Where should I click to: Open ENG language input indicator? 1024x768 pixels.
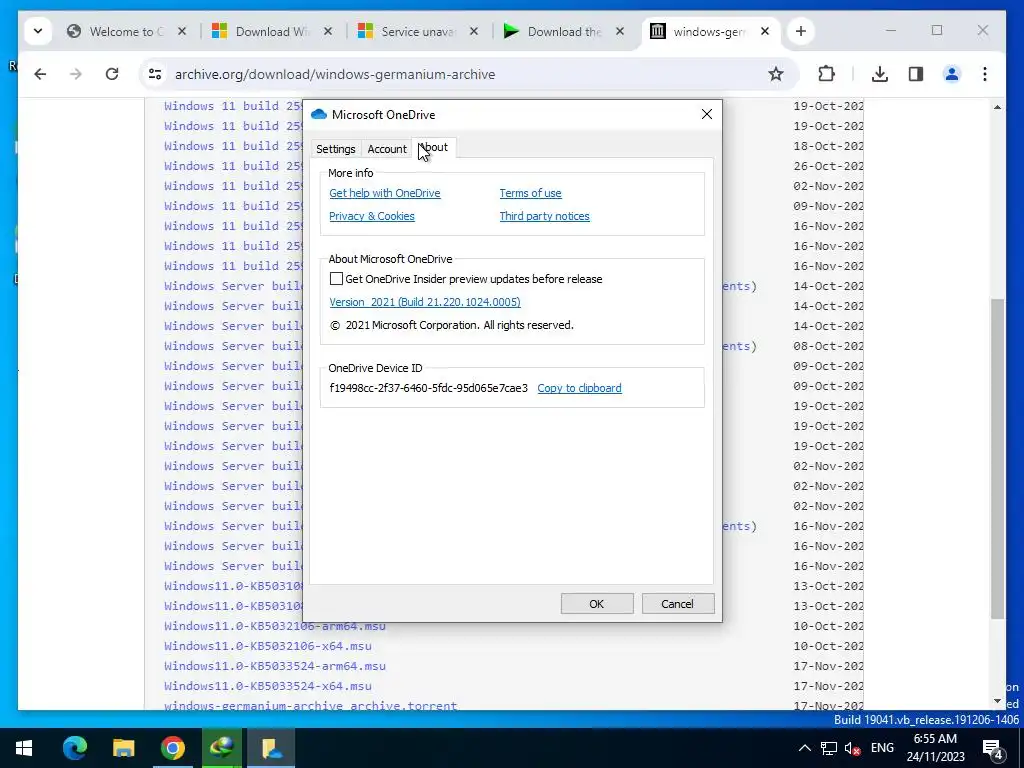pos(882,748)
